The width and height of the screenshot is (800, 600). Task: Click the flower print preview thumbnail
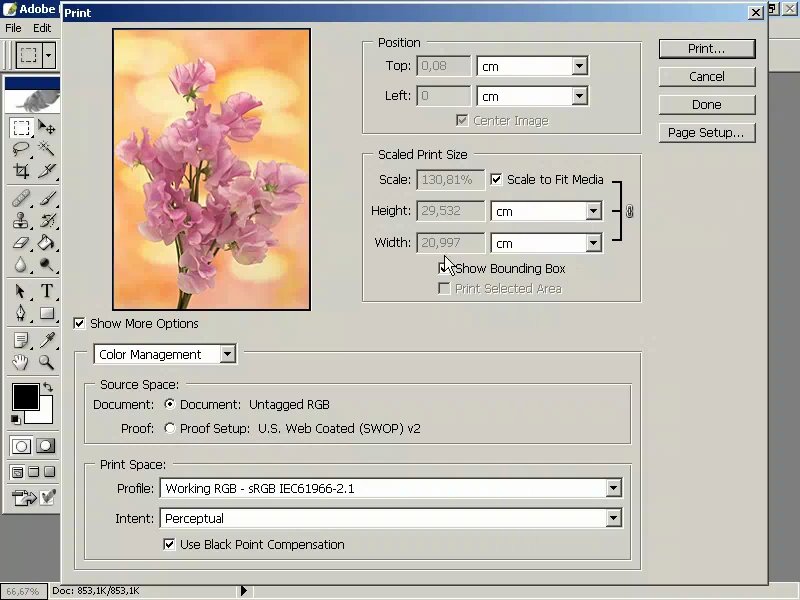211,169
